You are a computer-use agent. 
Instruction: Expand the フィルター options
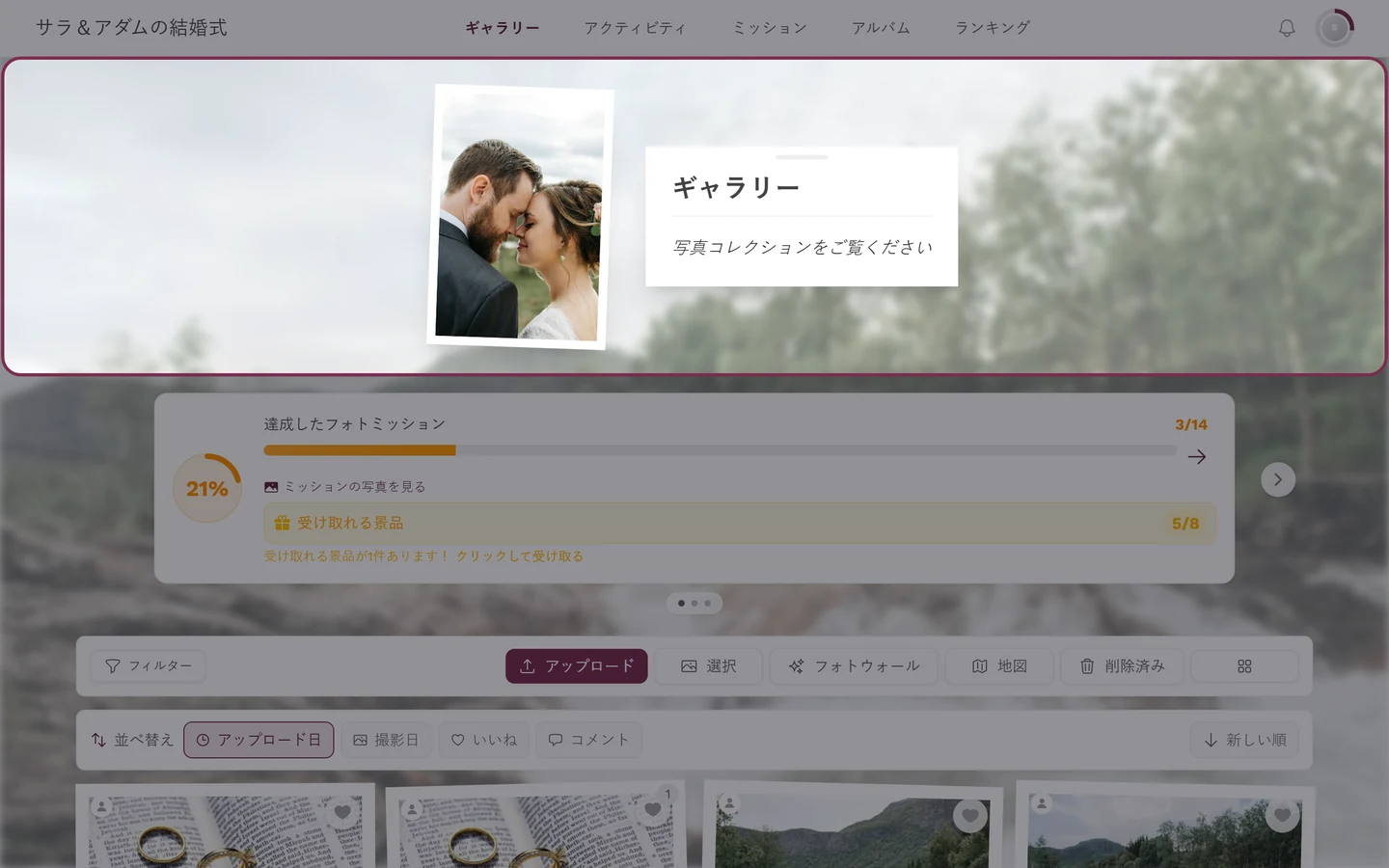point(148,666)
